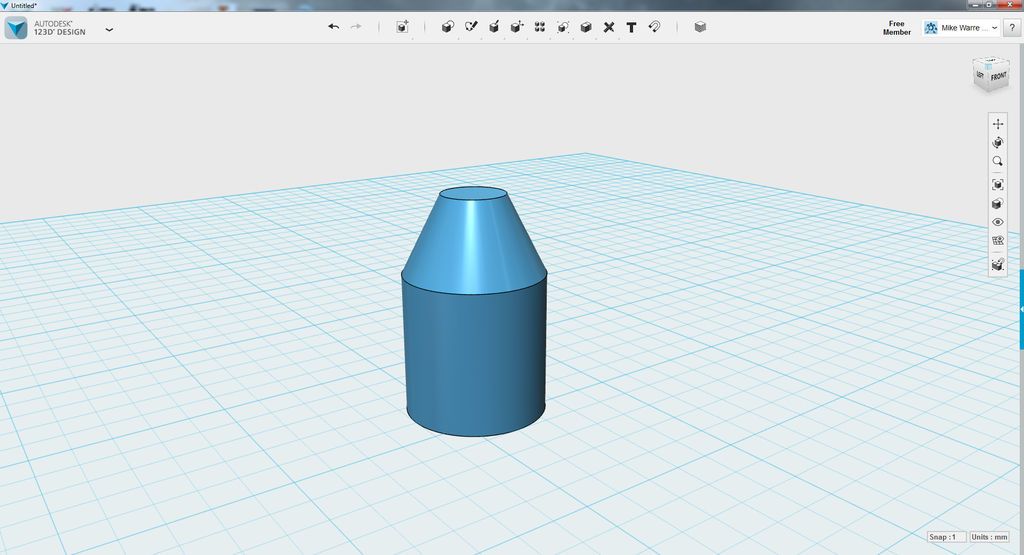The height and width of the screenshot is (555, 1024).
Task: Click the Fit view icon
Action: (997, 185)
